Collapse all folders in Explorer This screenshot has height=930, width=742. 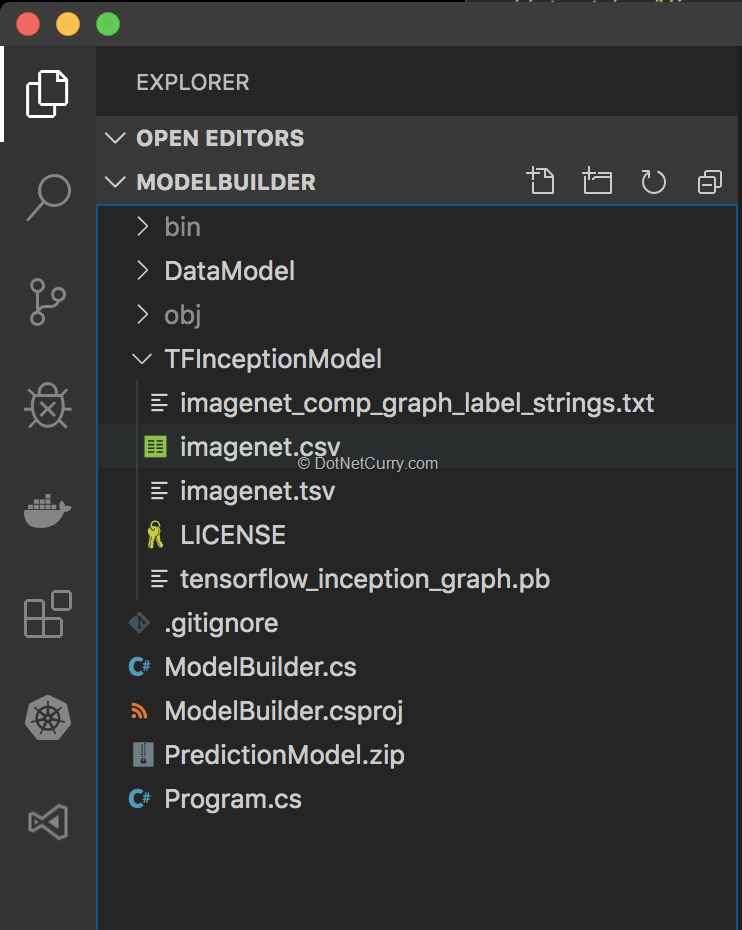(x=709, y=181)
